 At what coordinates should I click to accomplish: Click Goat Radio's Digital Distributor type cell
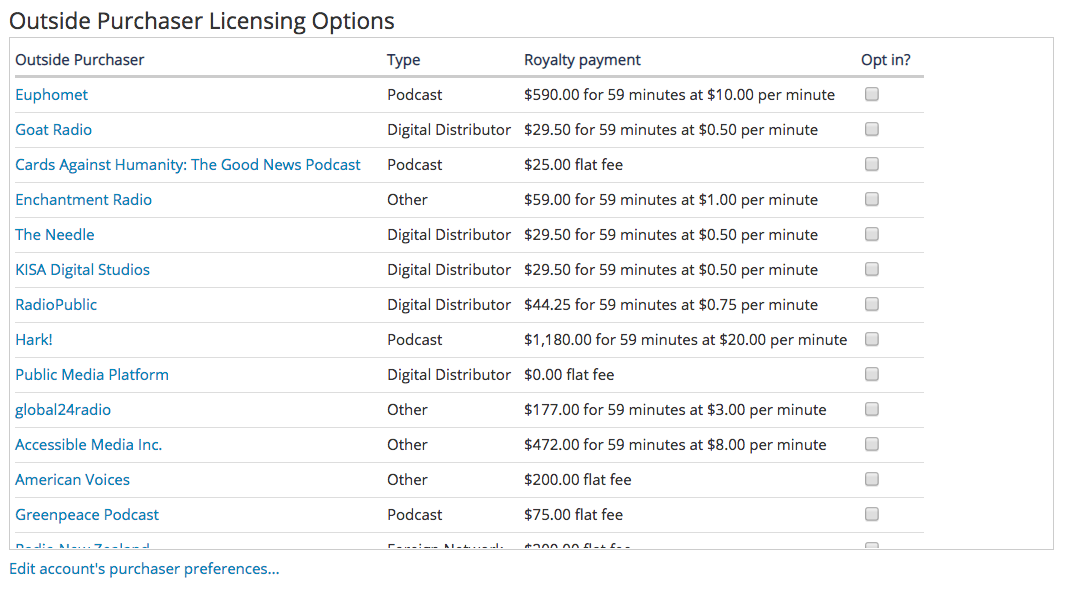pos(449,129)
